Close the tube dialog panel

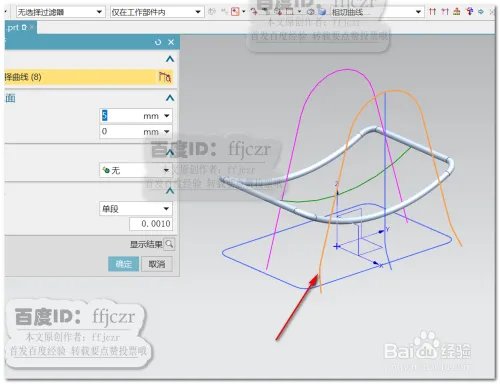pos(171,42)
